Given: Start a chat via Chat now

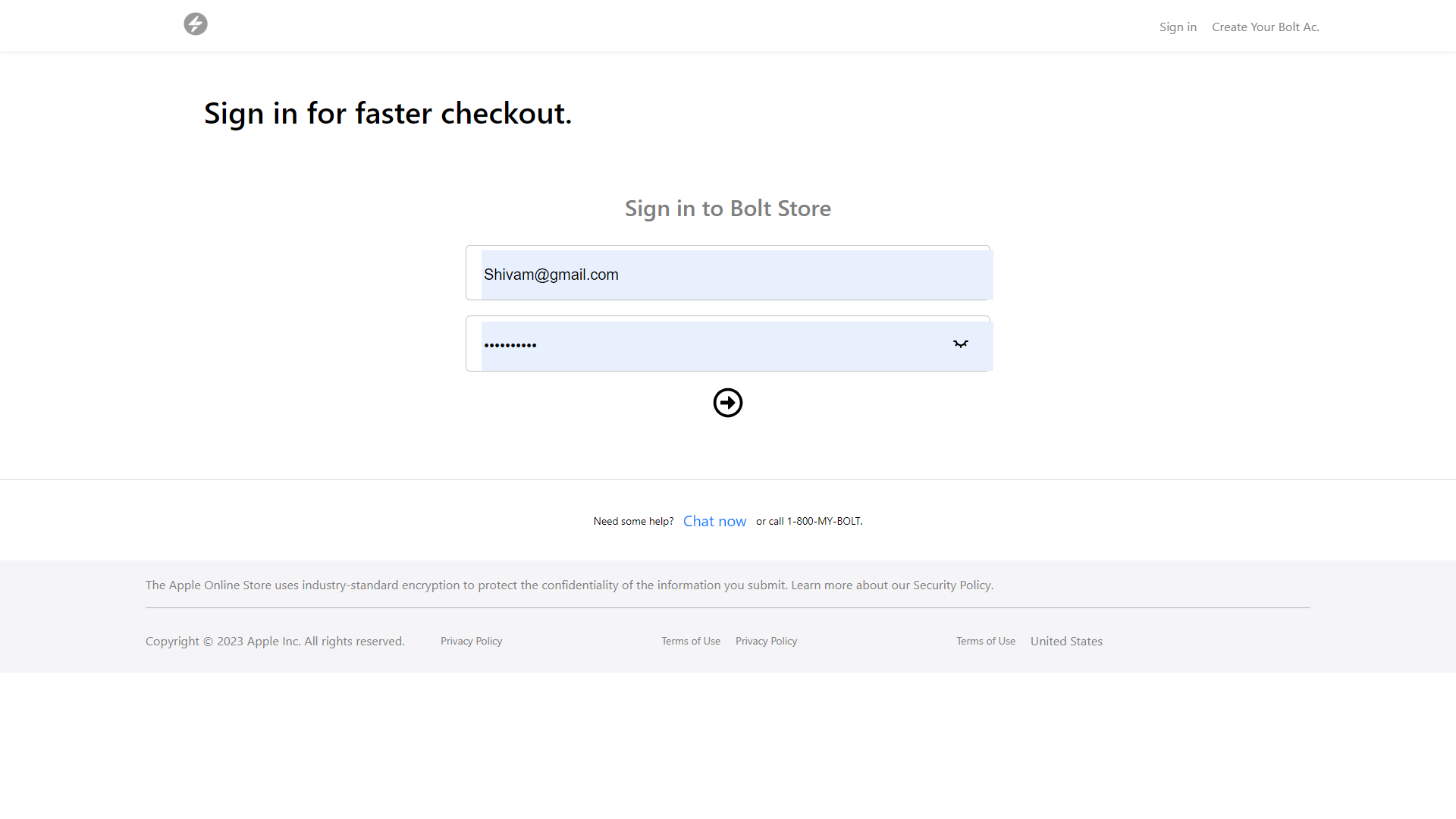Looking at the screenshot, I should click(x=714, y=521).
